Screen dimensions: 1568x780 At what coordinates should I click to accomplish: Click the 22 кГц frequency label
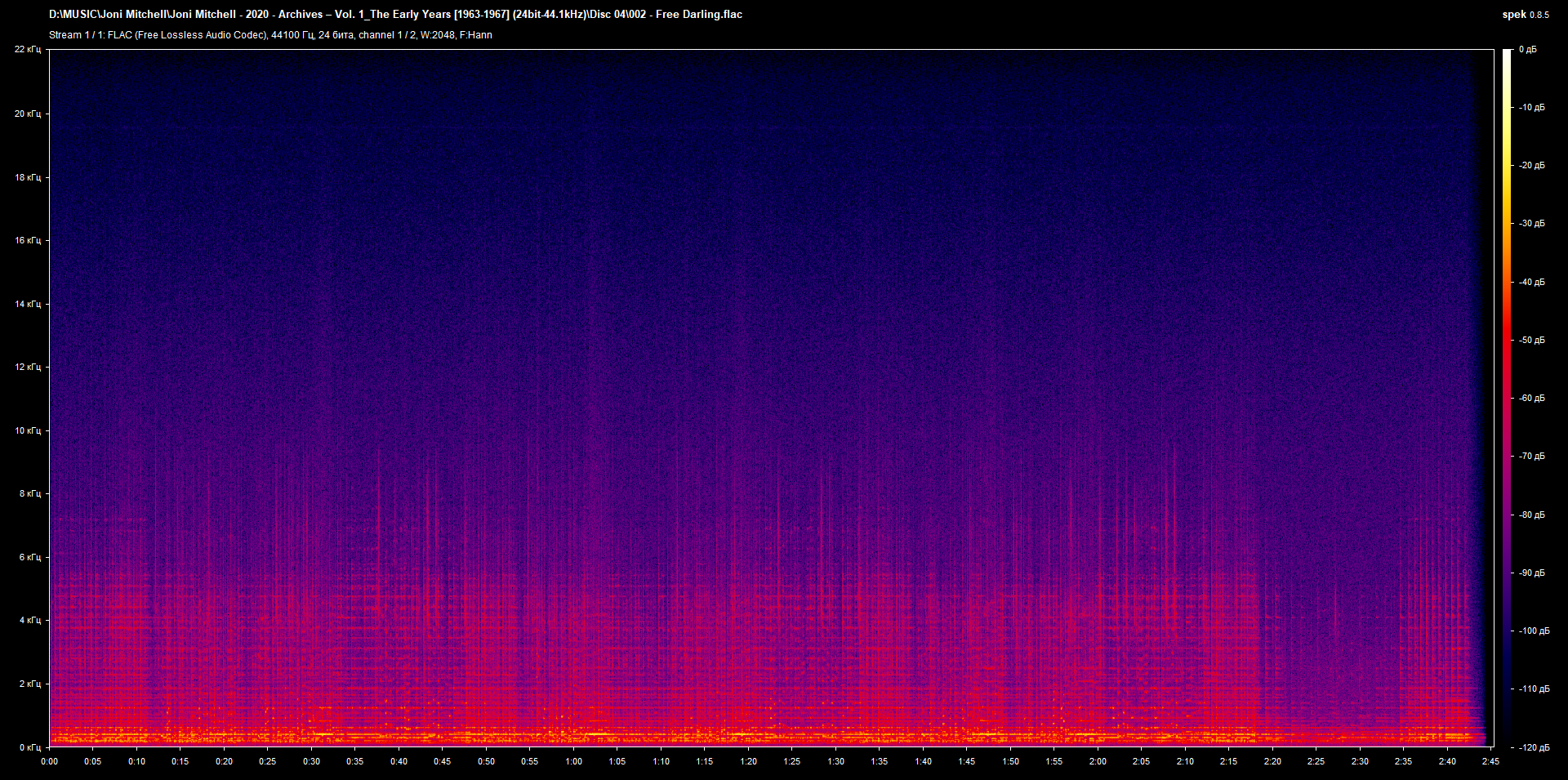(28, 50)
